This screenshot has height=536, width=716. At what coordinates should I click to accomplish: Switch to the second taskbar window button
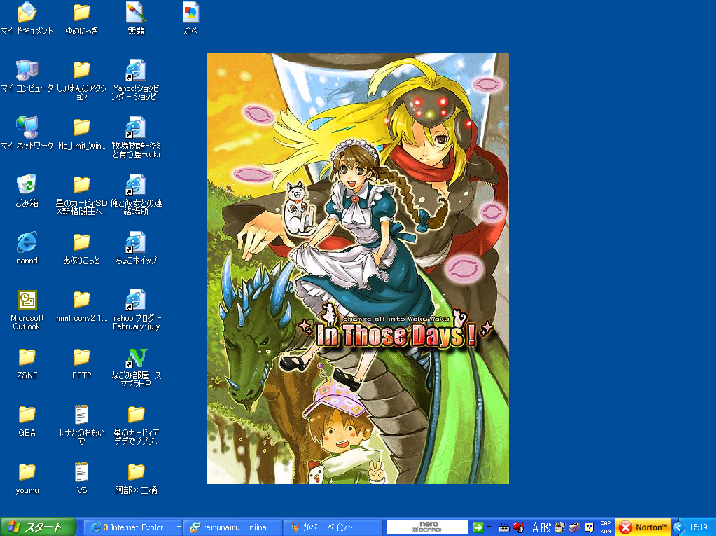[233, 527]
